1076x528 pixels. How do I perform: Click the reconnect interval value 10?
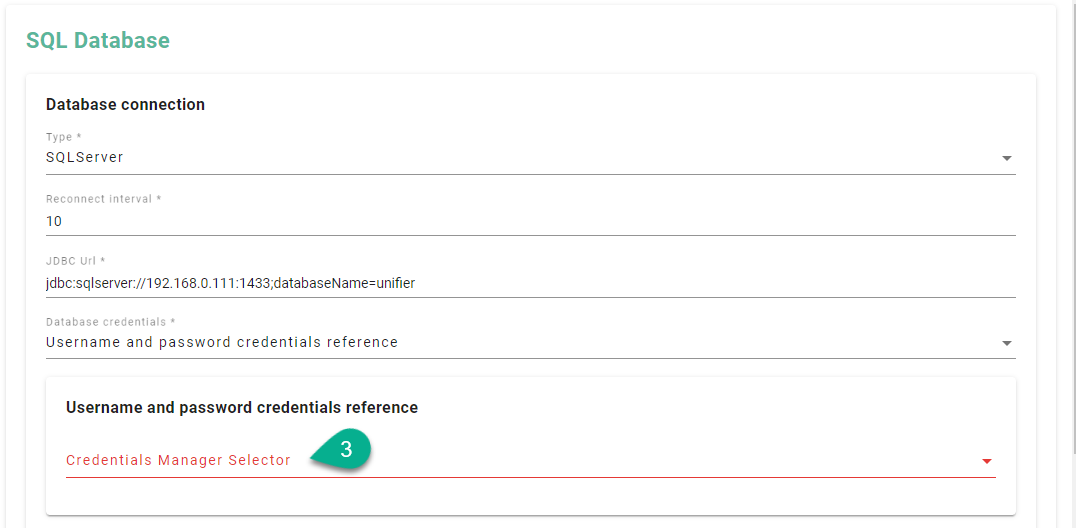(x=54, y=221)
